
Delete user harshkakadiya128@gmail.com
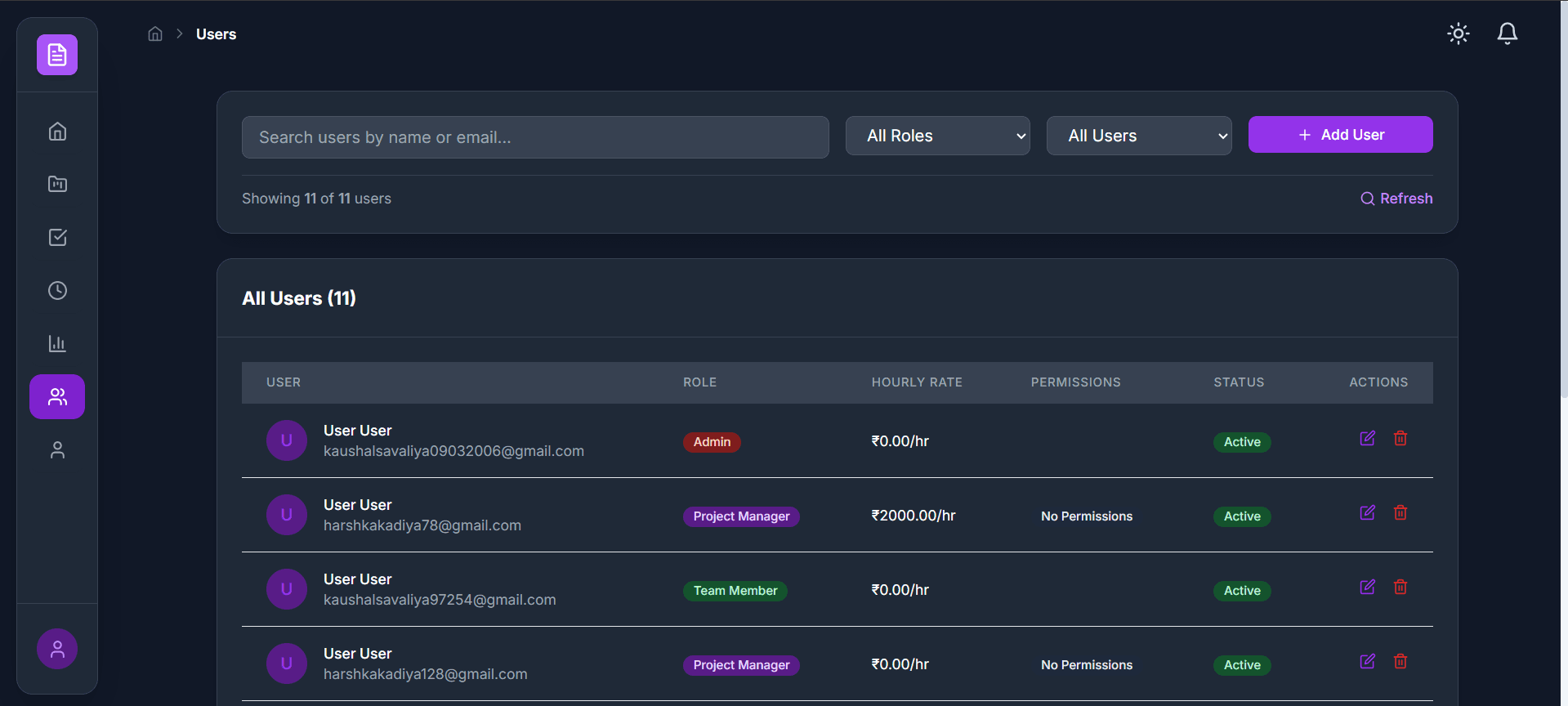pyautogui.click(x=1400, y=661)
